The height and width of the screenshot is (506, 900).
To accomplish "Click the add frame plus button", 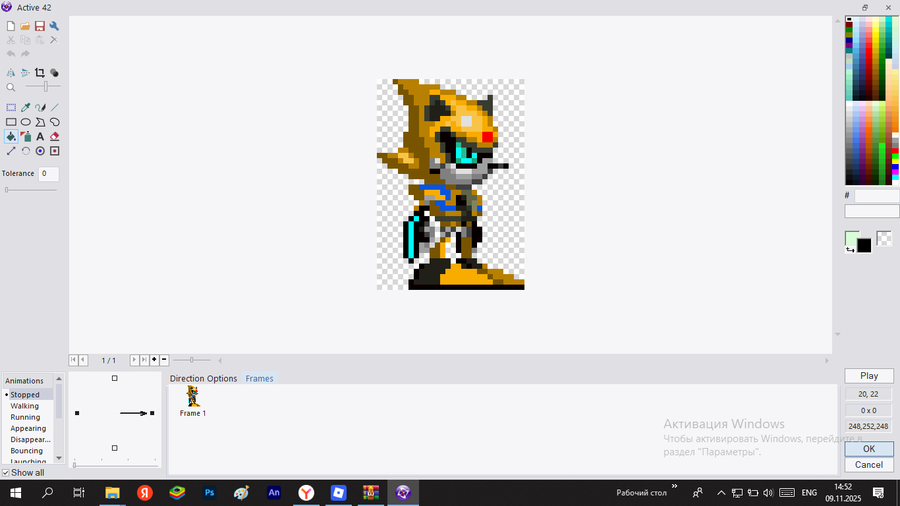I will [154, 360].
